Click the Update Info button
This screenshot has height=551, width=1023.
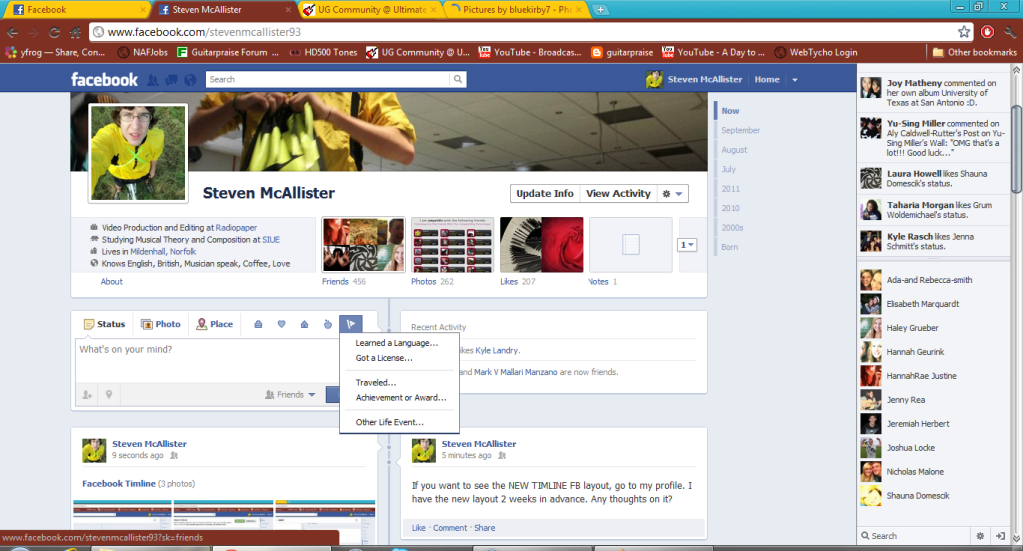pos(545,194)
